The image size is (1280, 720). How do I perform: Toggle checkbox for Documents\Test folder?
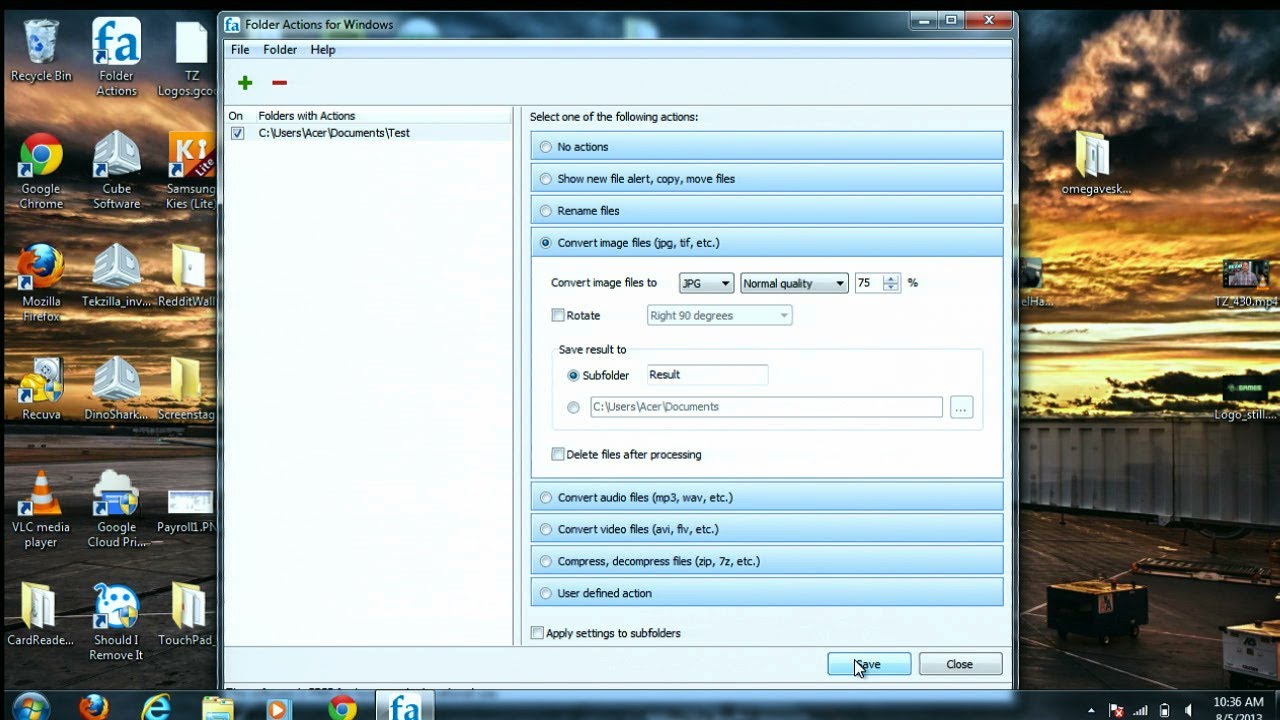237,133
